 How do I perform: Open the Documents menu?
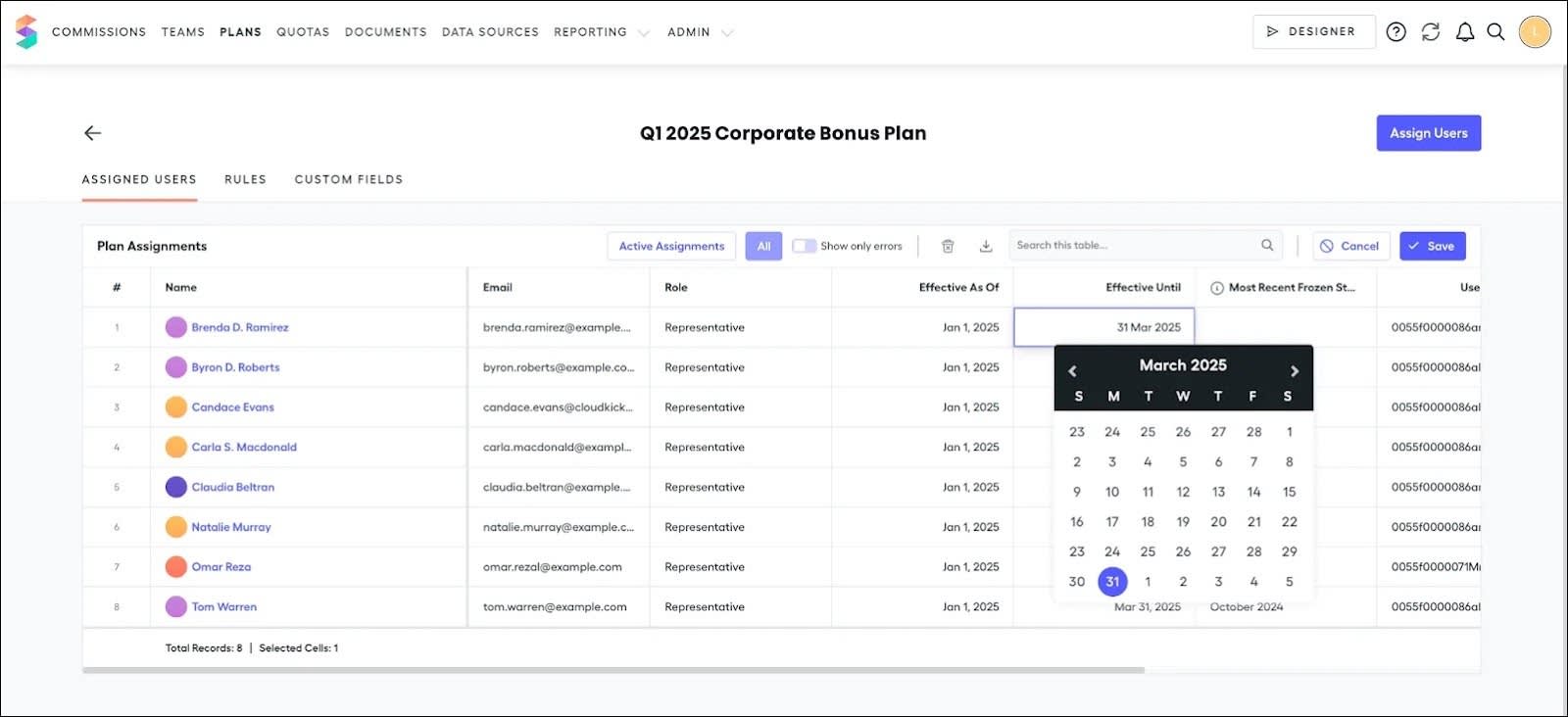tap(386, 32)
